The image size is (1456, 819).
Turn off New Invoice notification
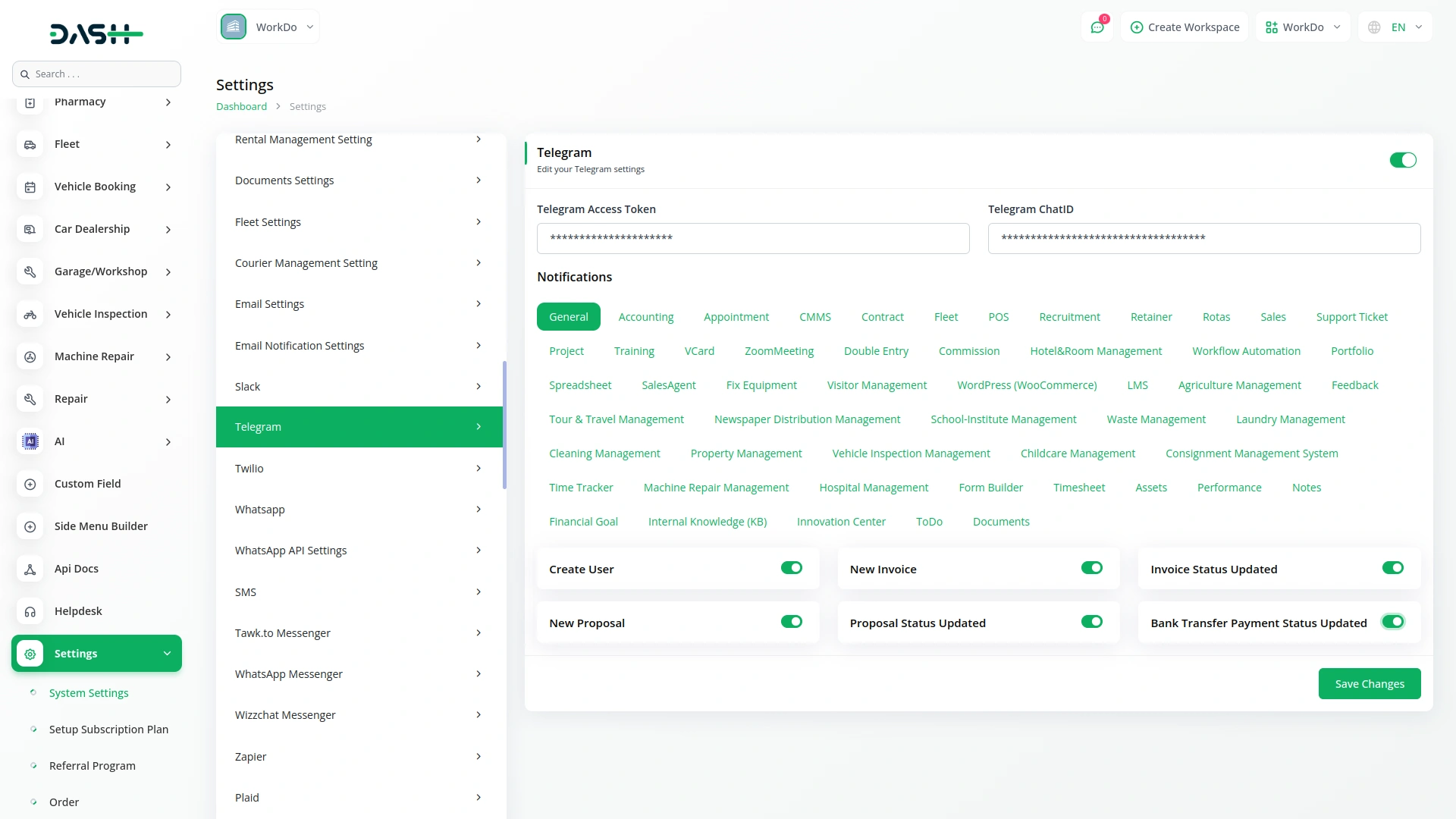tap(1091, 568)
